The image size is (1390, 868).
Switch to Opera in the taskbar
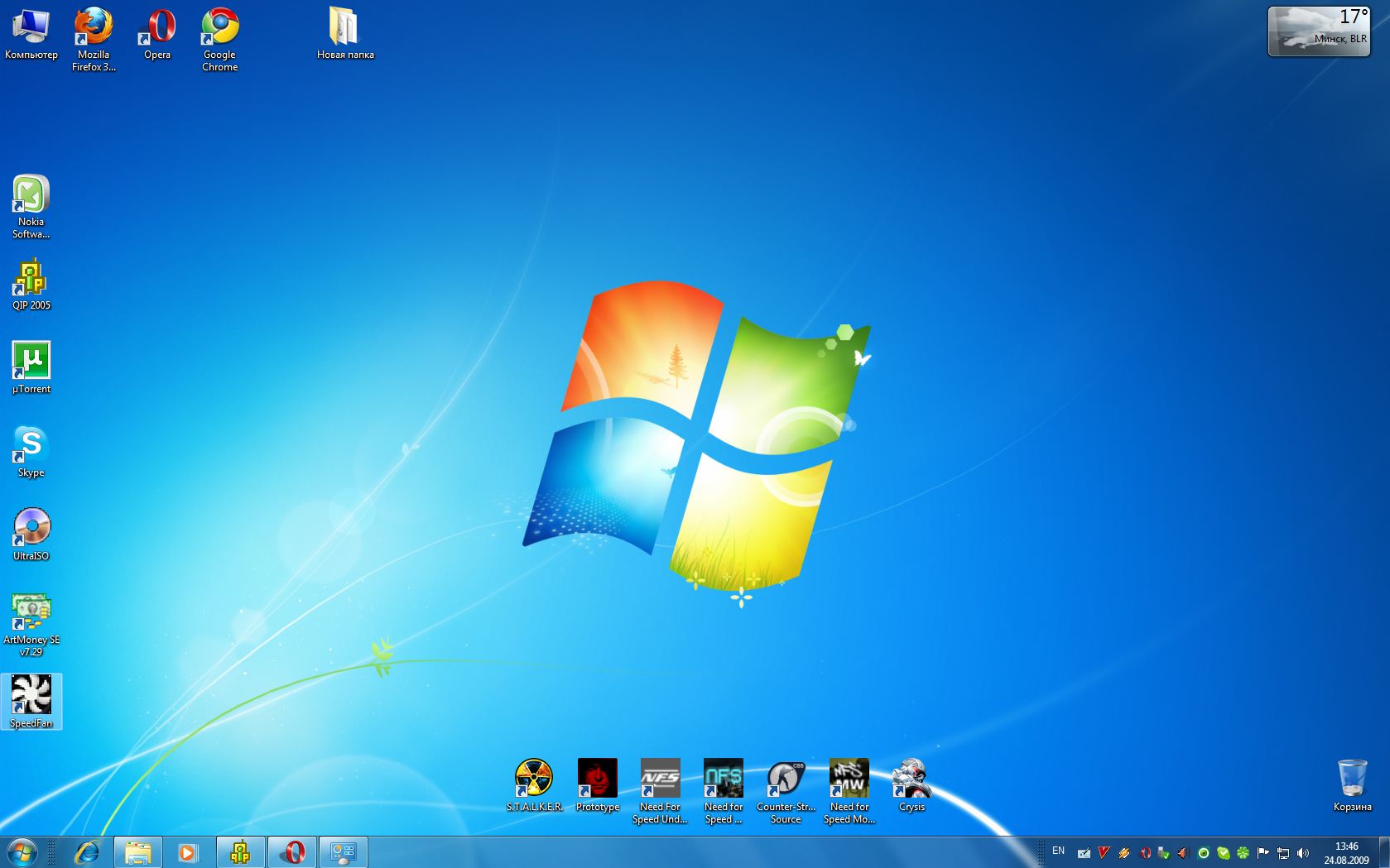(292, 851)
